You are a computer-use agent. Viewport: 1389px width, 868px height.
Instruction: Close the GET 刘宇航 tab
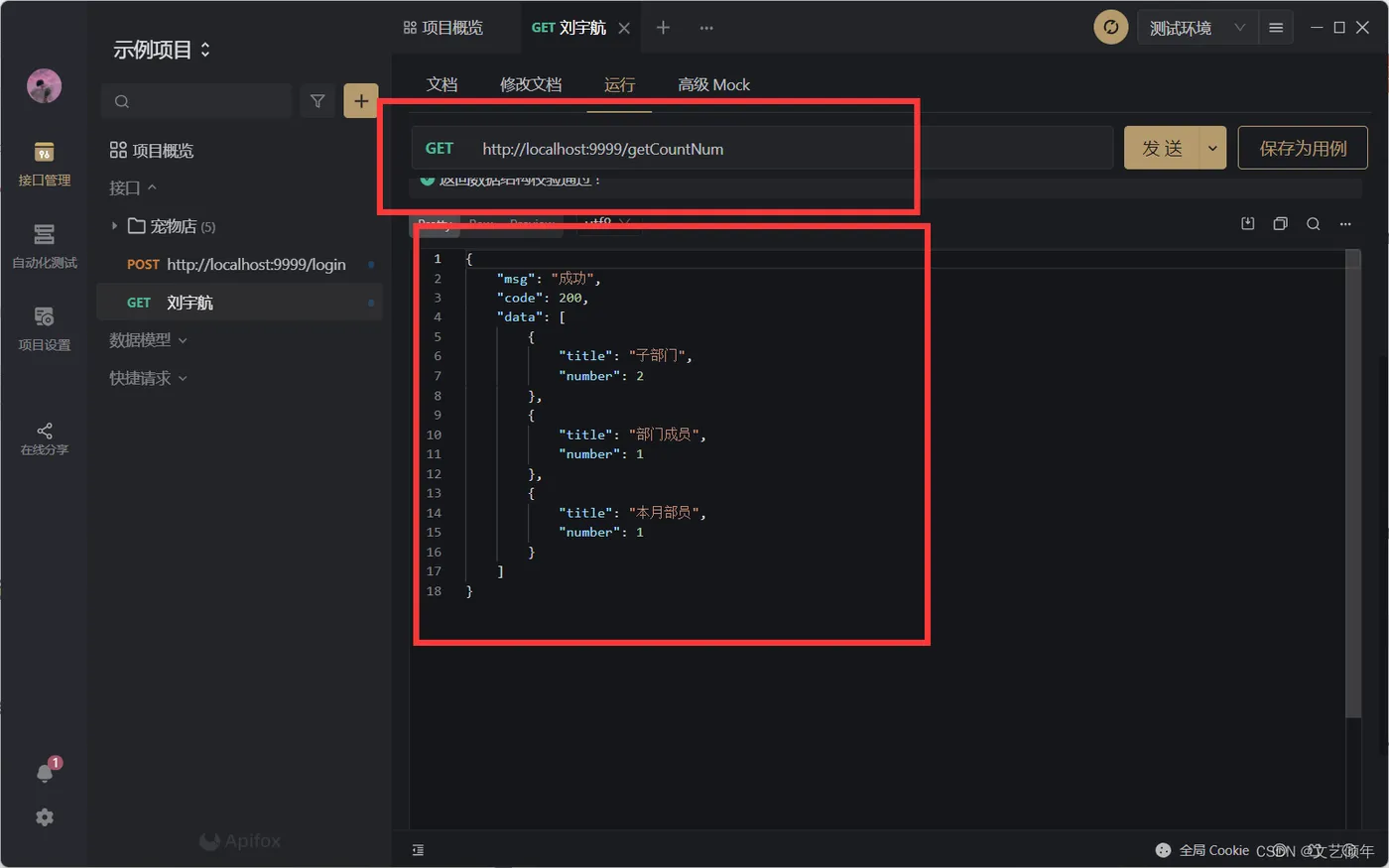point(624,29)
